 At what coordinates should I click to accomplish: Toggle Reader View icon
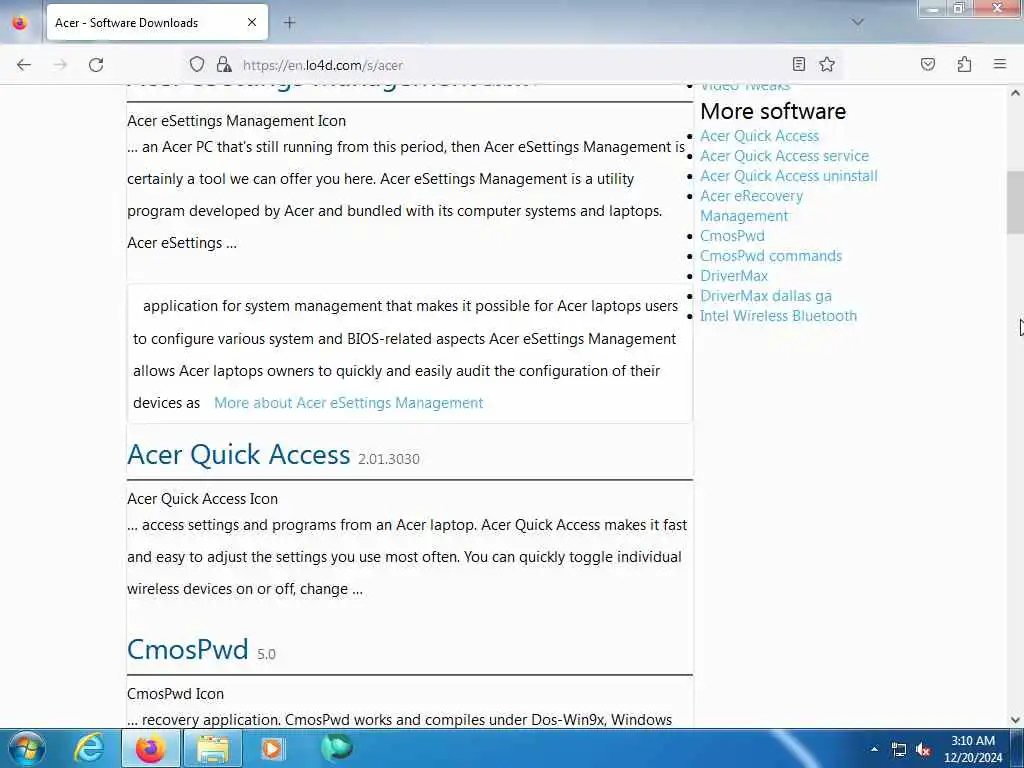[799, 64]
